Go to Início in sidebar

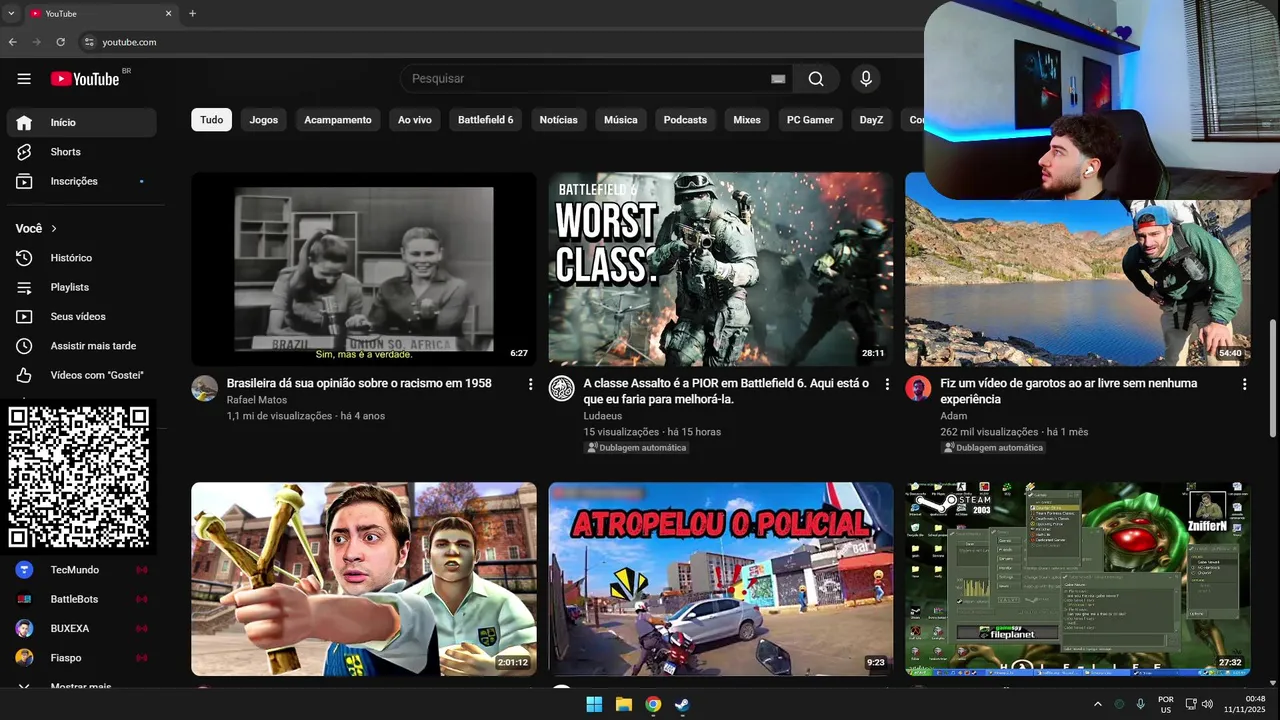(81, 122)
